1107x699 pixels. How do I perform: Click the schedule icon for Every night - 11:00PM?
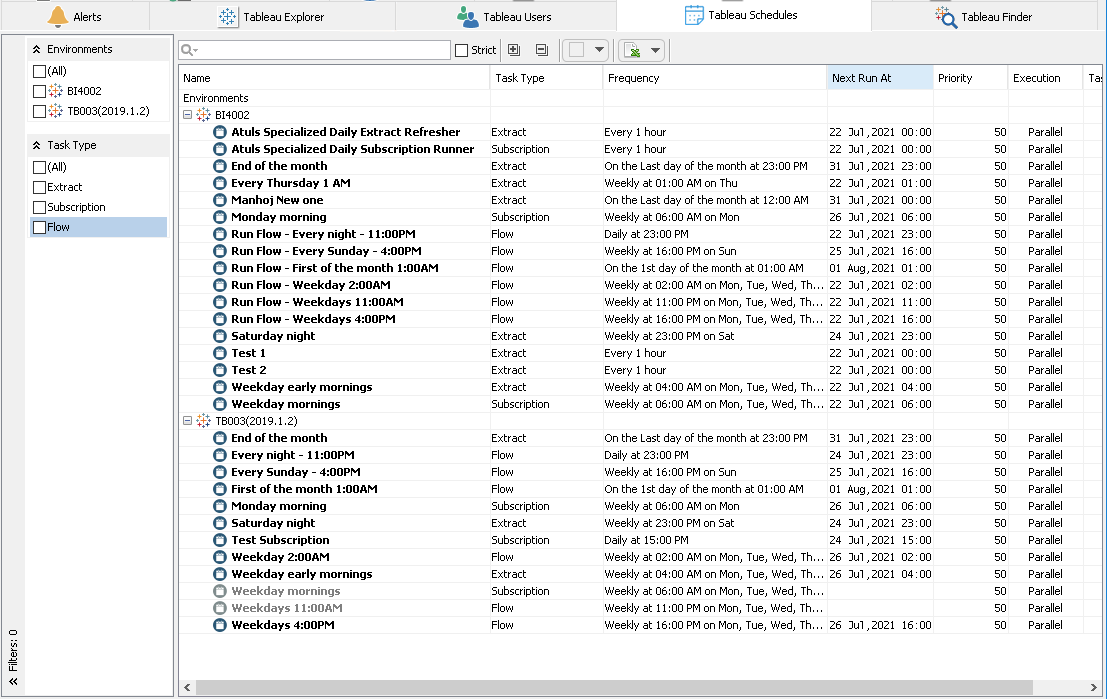point(220,455)
